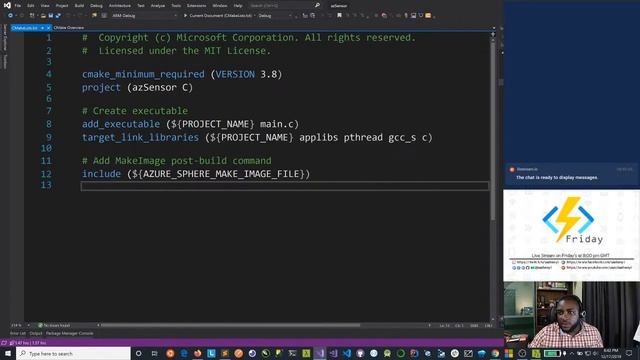The image size is (640, 360).
Task: Click 'project' keyword on line 5
Action: click(x=101, y=88)
